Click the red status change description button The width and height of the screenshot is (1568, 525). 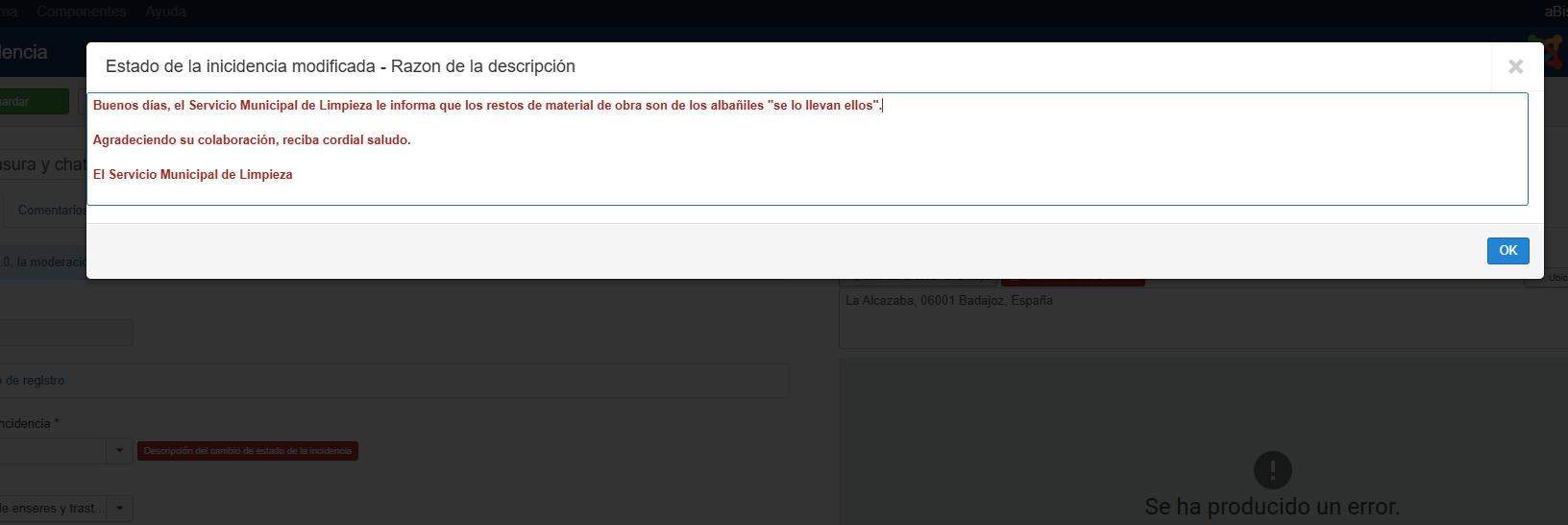pyautogui.click(x=248, y=451)
